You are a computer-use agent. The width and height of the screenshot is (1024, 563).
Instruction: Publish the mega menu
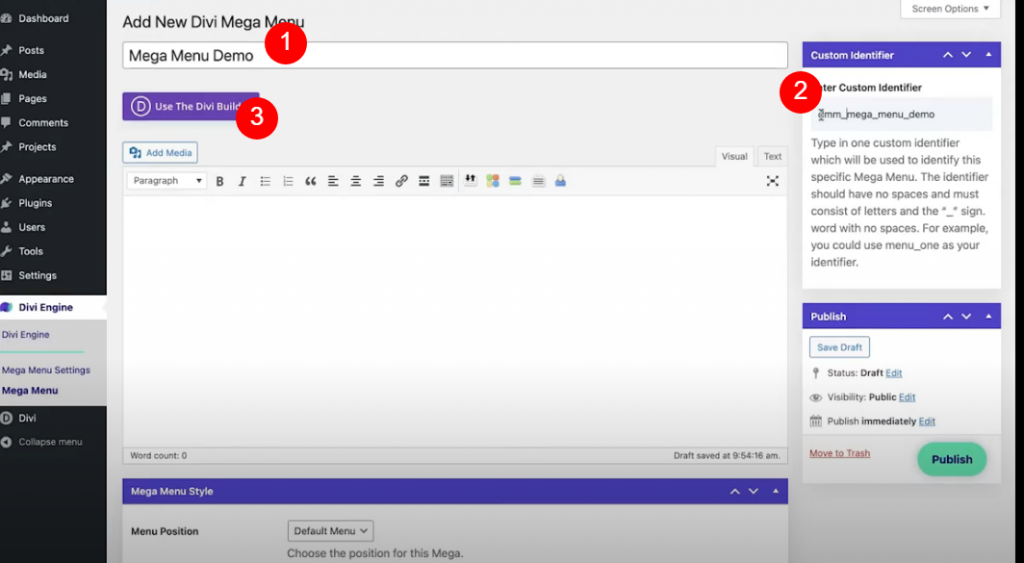click(952, 459)
